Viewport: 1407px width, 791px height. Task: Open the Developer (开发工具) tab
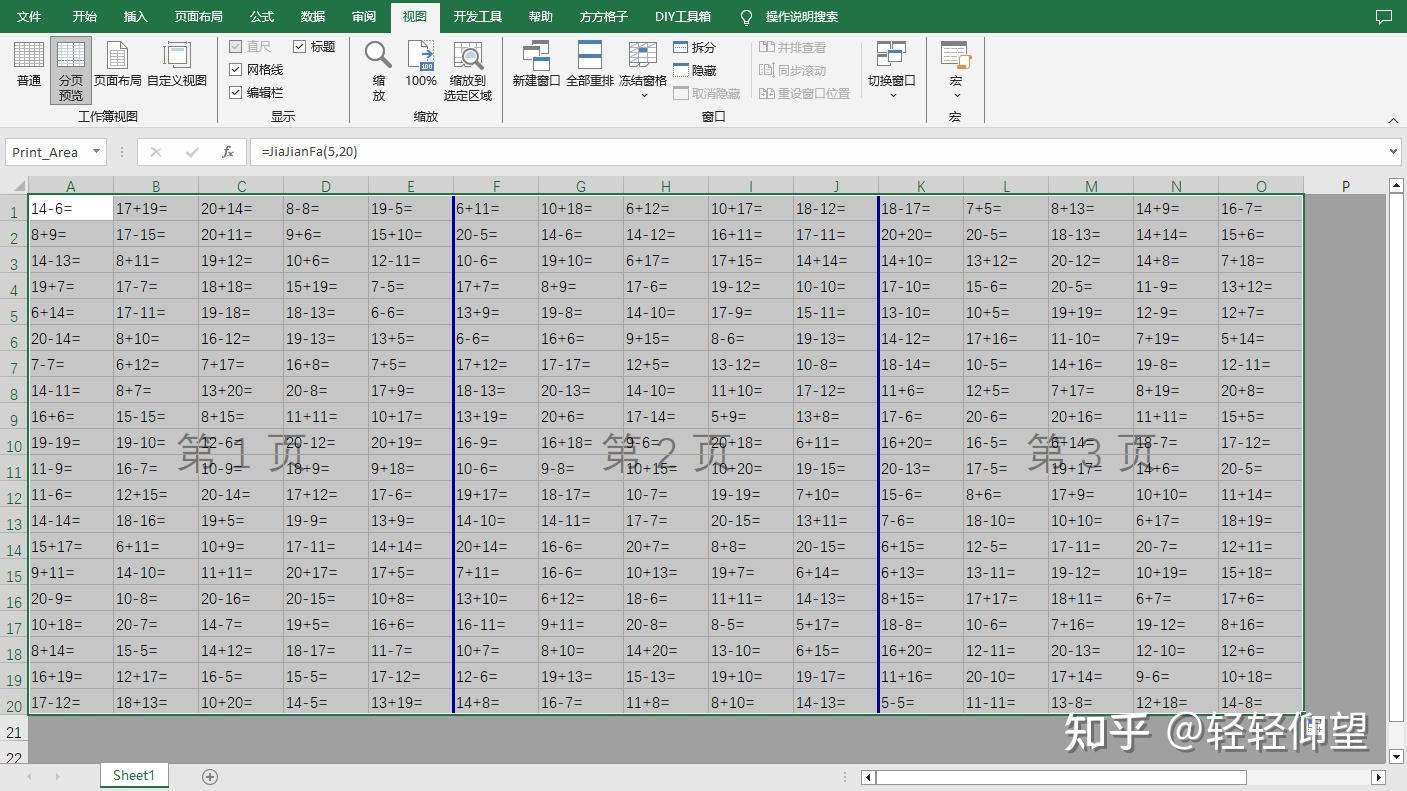478,17
